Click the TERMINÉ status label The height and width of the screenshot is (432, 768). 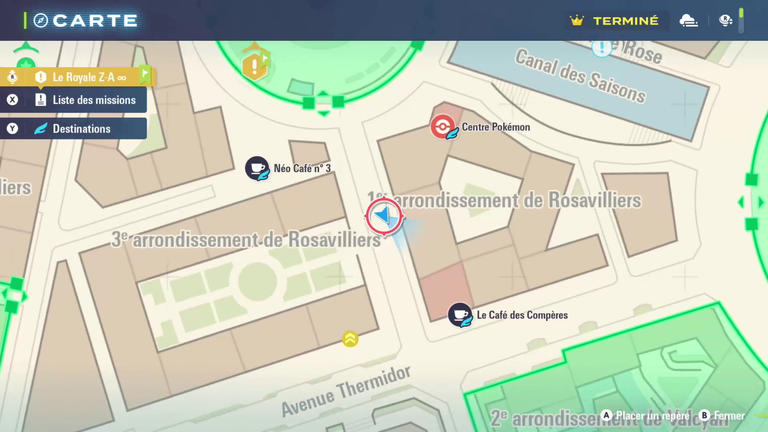click(x=625, y=21)
